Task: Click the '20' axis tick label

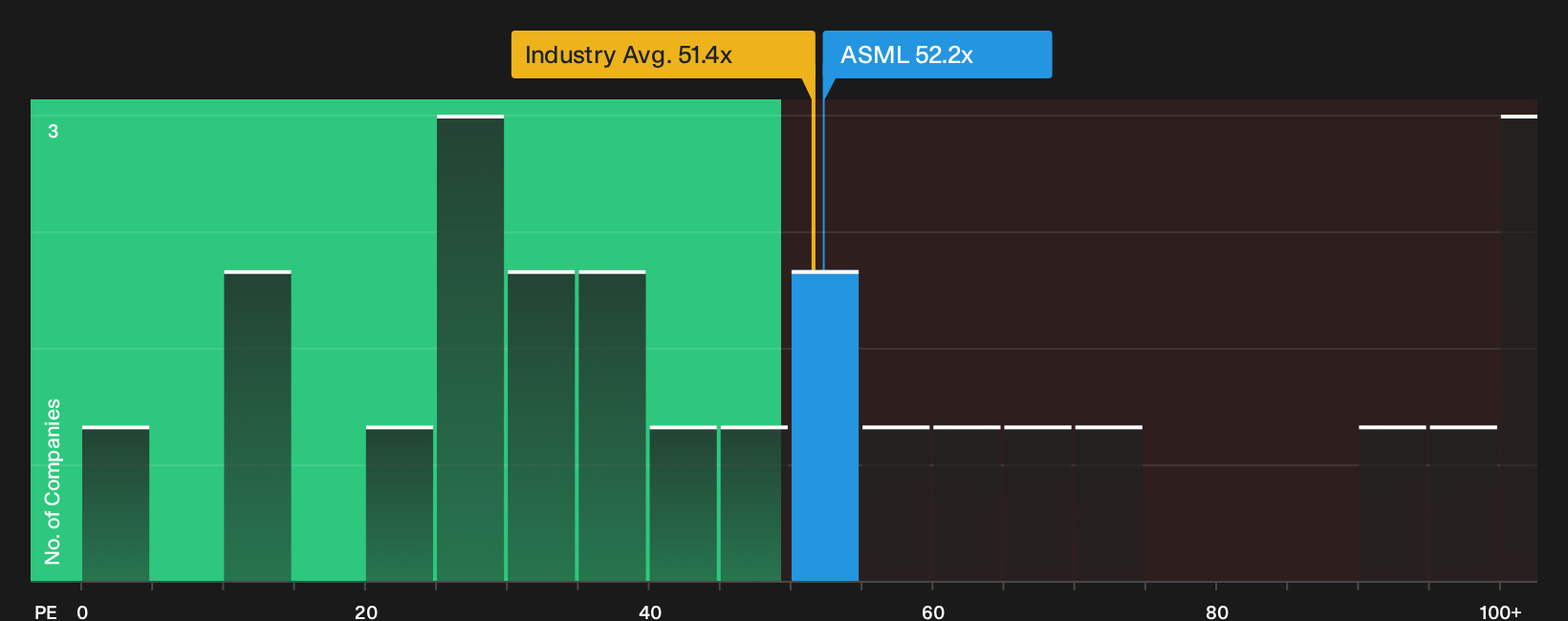Action: point(366,611)
